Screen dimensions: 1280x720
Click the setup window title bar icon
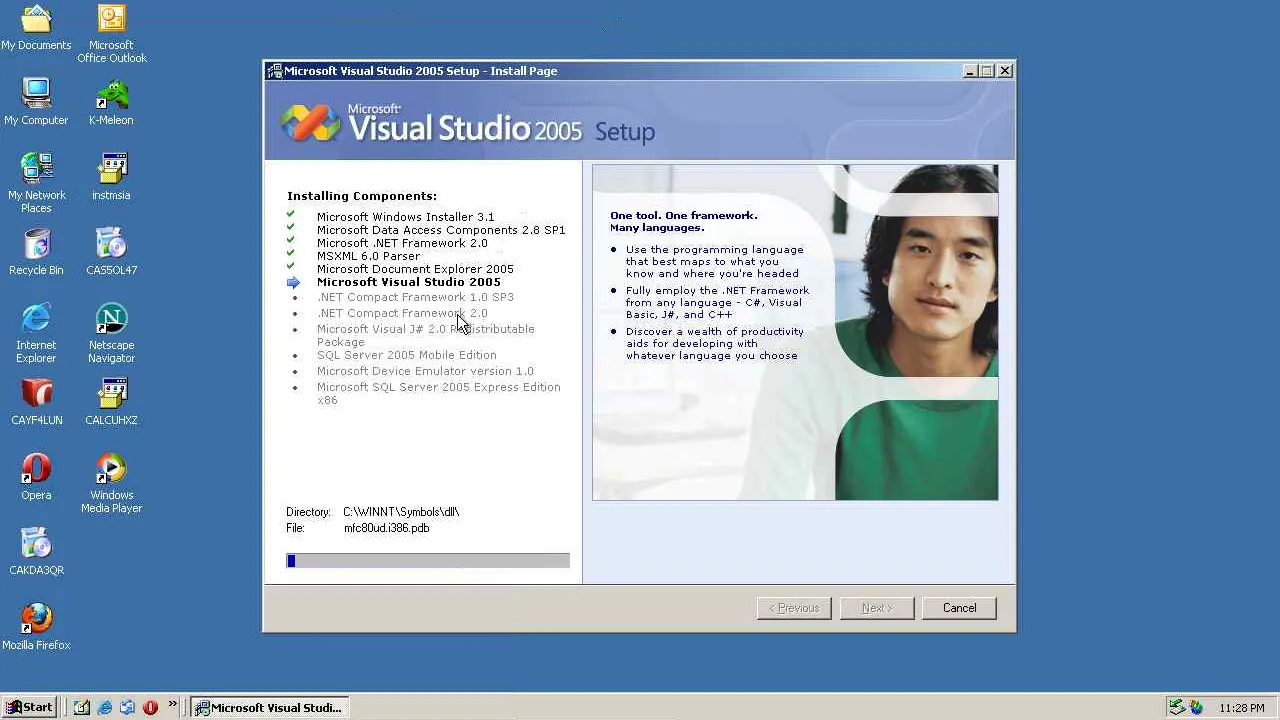[274, 71]
